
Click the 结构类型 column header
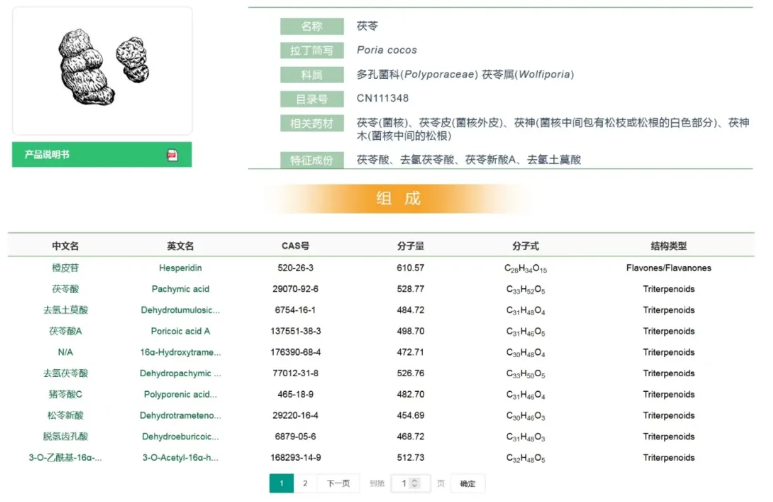pyautogui.click(x=668, y=246)
